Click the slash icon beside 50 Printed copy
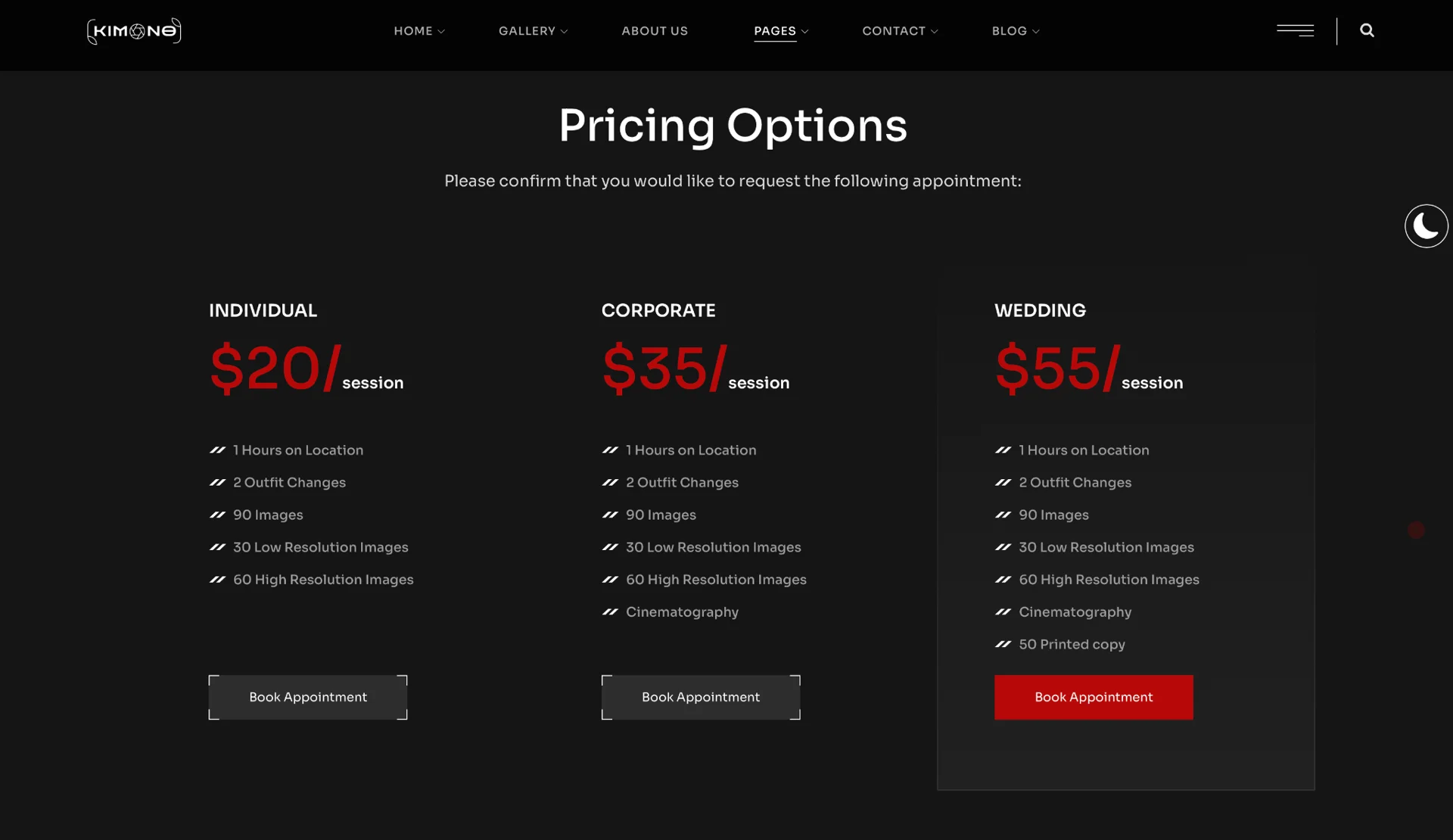The width and height of the screenshot is (1453, 840). pyautogui.click(x=1003, y=645)
